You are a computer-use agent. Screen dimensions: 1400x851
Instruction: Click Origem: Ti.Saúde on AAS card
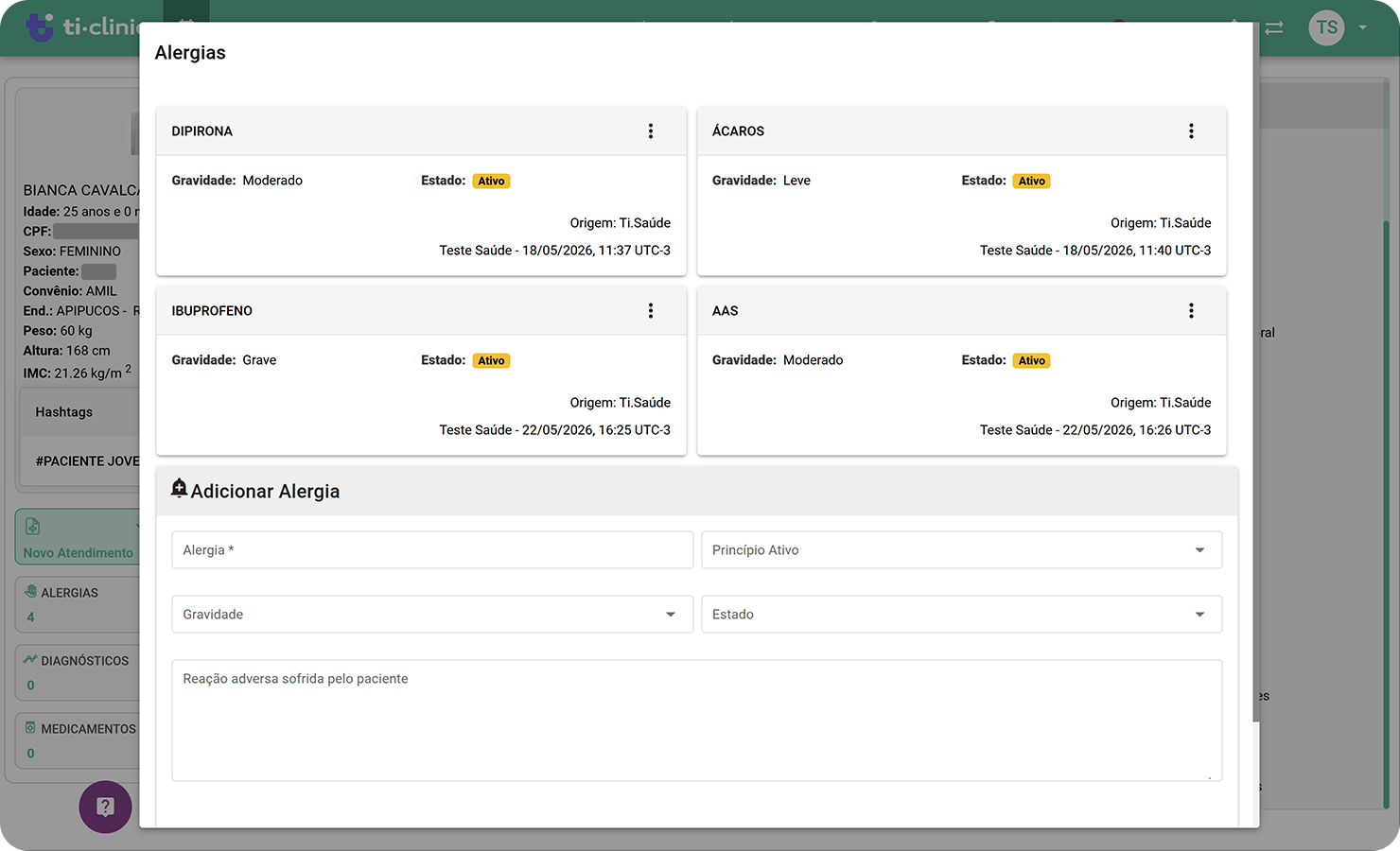coord(1161,403)
